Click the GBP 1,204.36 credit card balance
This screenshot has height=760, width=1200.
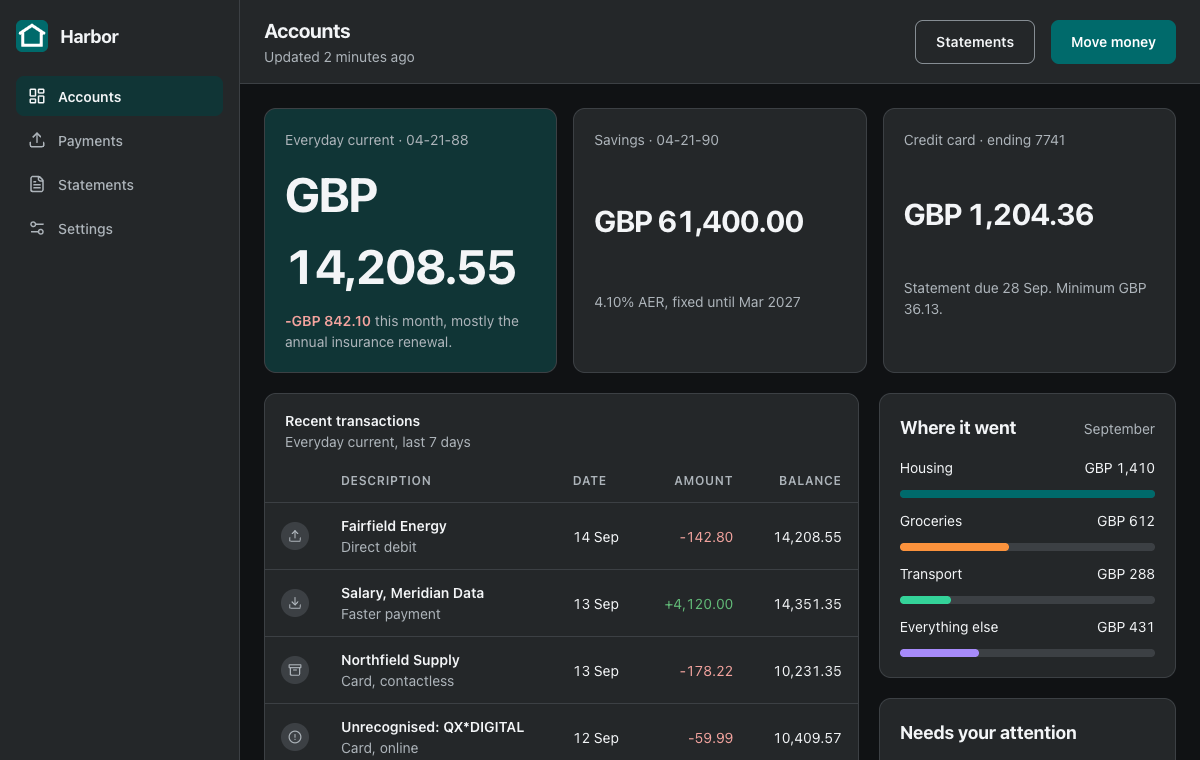click(x=999, y=214)
